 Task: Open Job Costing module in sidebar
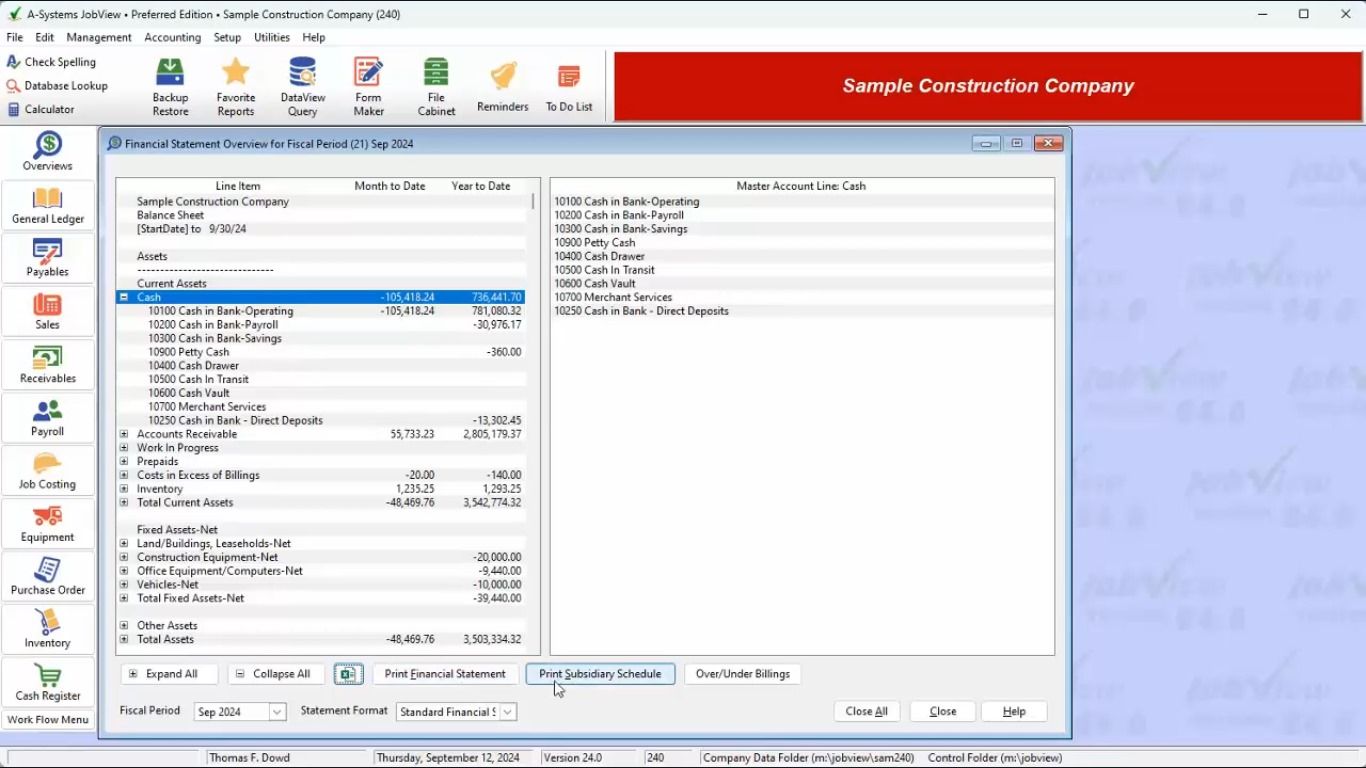[48, 471]
